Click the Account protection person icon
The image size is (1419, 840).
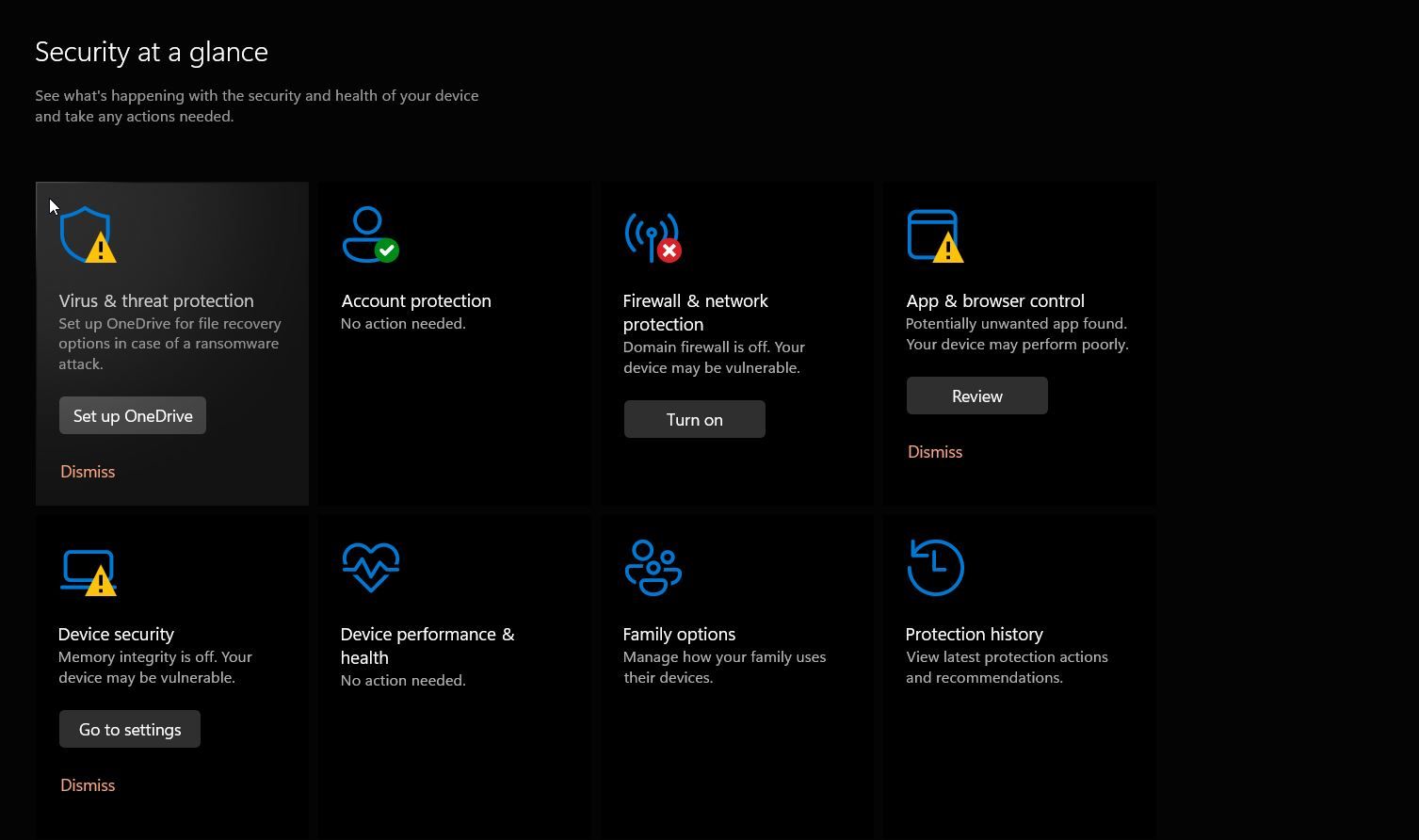pos(370,234)
